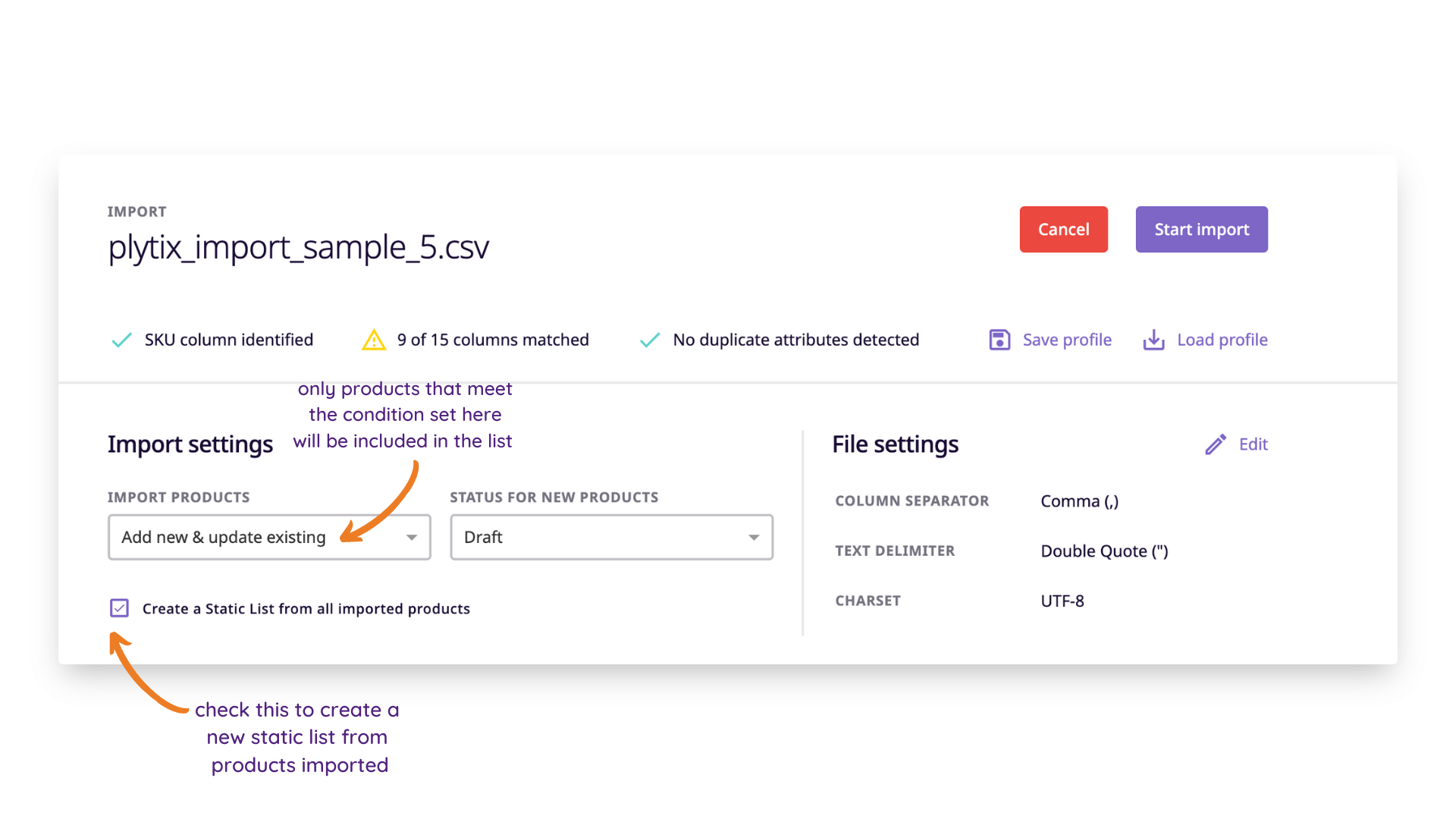The height and width of the screenshot is (819, 1456).
Task: Click the SKU column identified checkmark icon
Action: [121, 340]
